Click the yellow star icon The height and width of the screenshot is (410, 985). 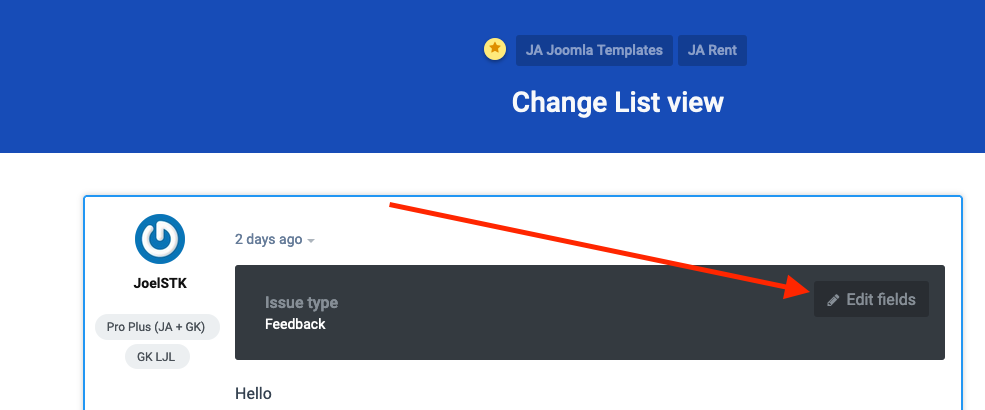click(x=494, y=49)
